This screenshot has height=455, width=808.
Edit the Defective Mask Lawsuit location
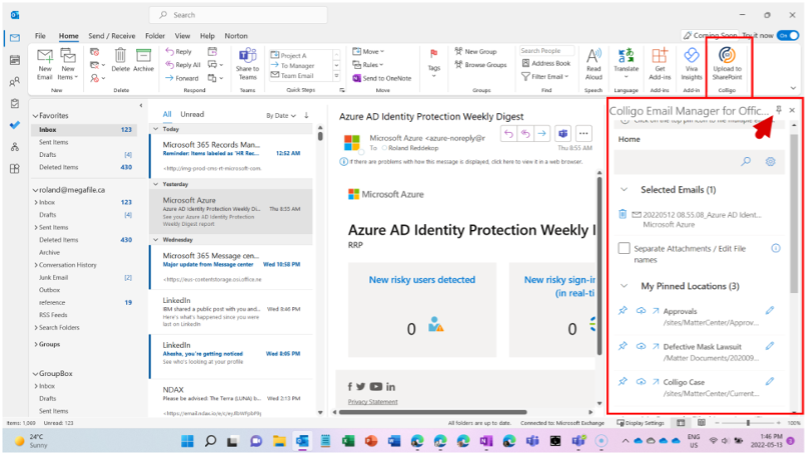769,346
